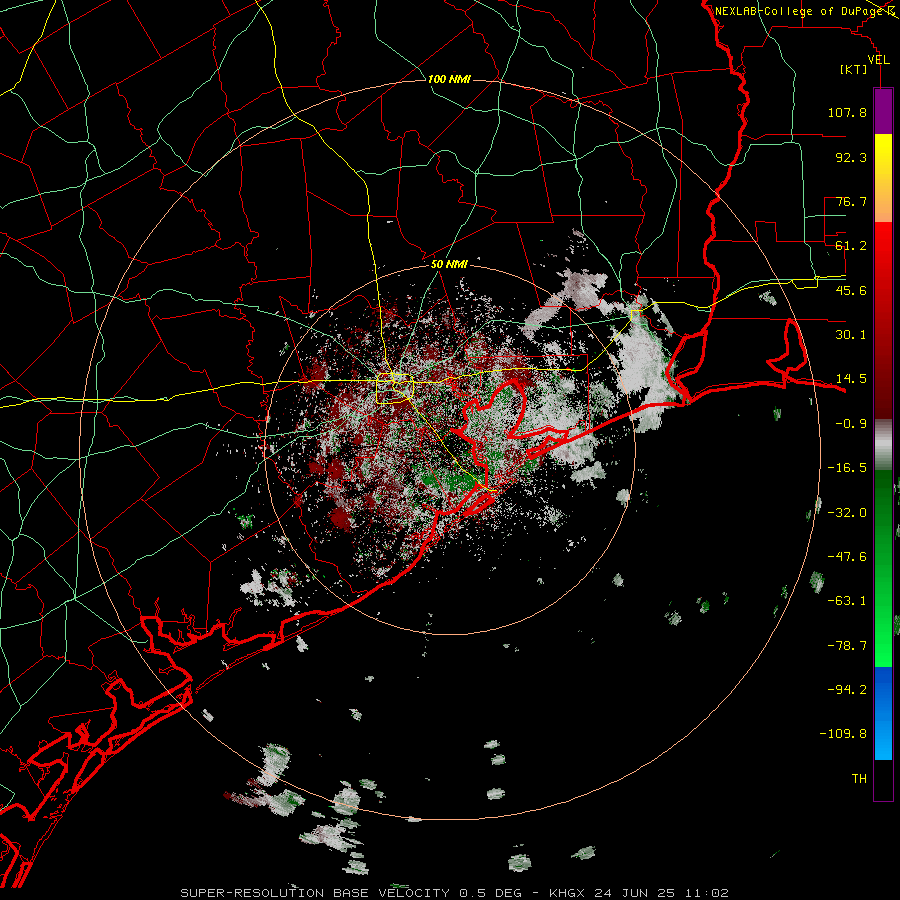Click the yellow-orange segment of the color bar
Viewport: 900px width, 900px height.
883,178
